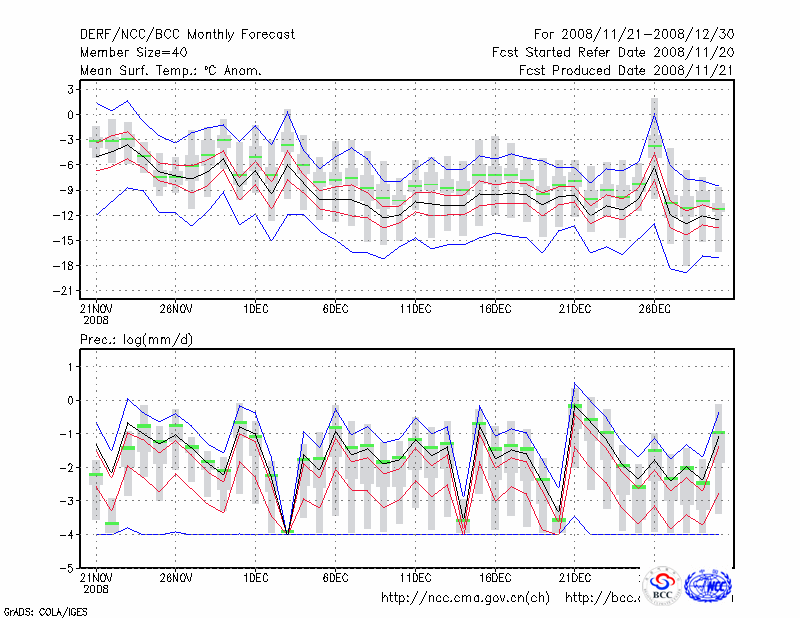This screenshot has height=618, width=800.
Task: Select 21DEC on the precipitation chart axis
Action: (x=575, y=578)
